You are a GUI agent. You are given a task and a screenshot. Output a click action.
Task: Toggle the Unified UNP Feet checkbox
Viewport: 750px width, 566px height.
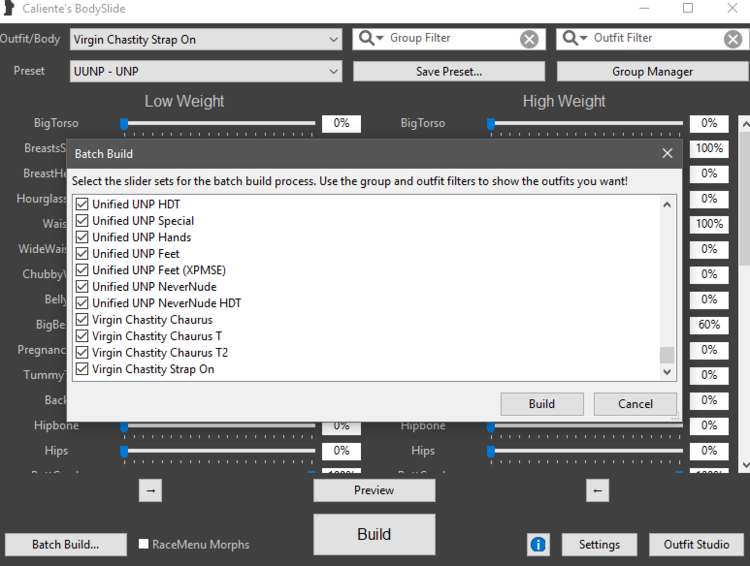pos(82,254)
